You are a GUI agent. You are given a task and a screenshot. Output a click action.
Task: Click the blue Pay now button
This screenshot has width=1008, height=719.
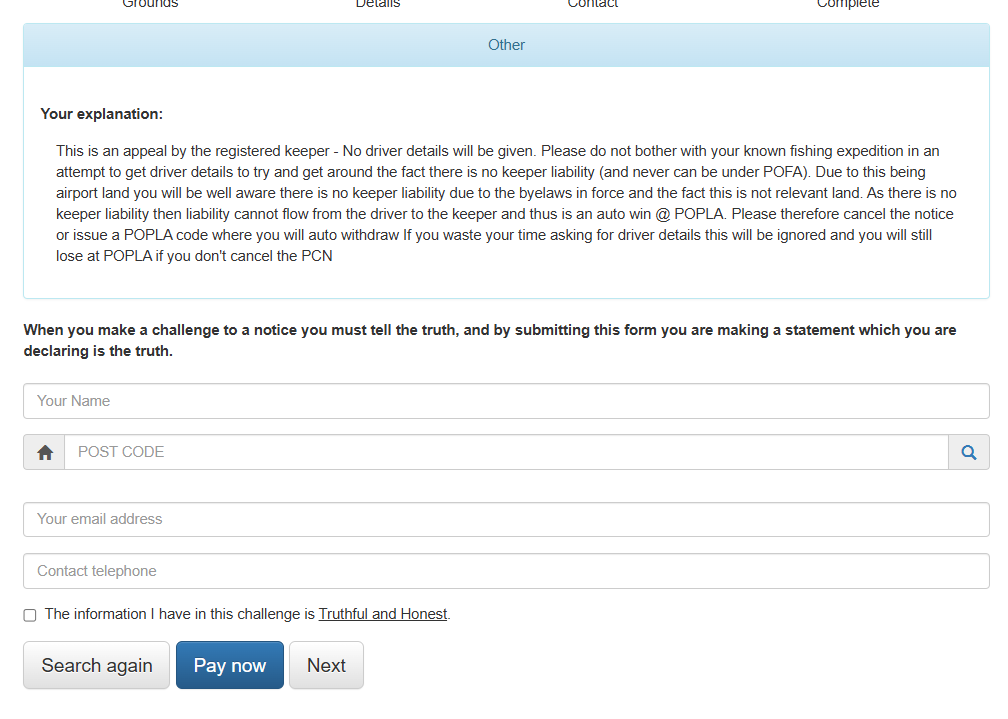pos(230,665)
